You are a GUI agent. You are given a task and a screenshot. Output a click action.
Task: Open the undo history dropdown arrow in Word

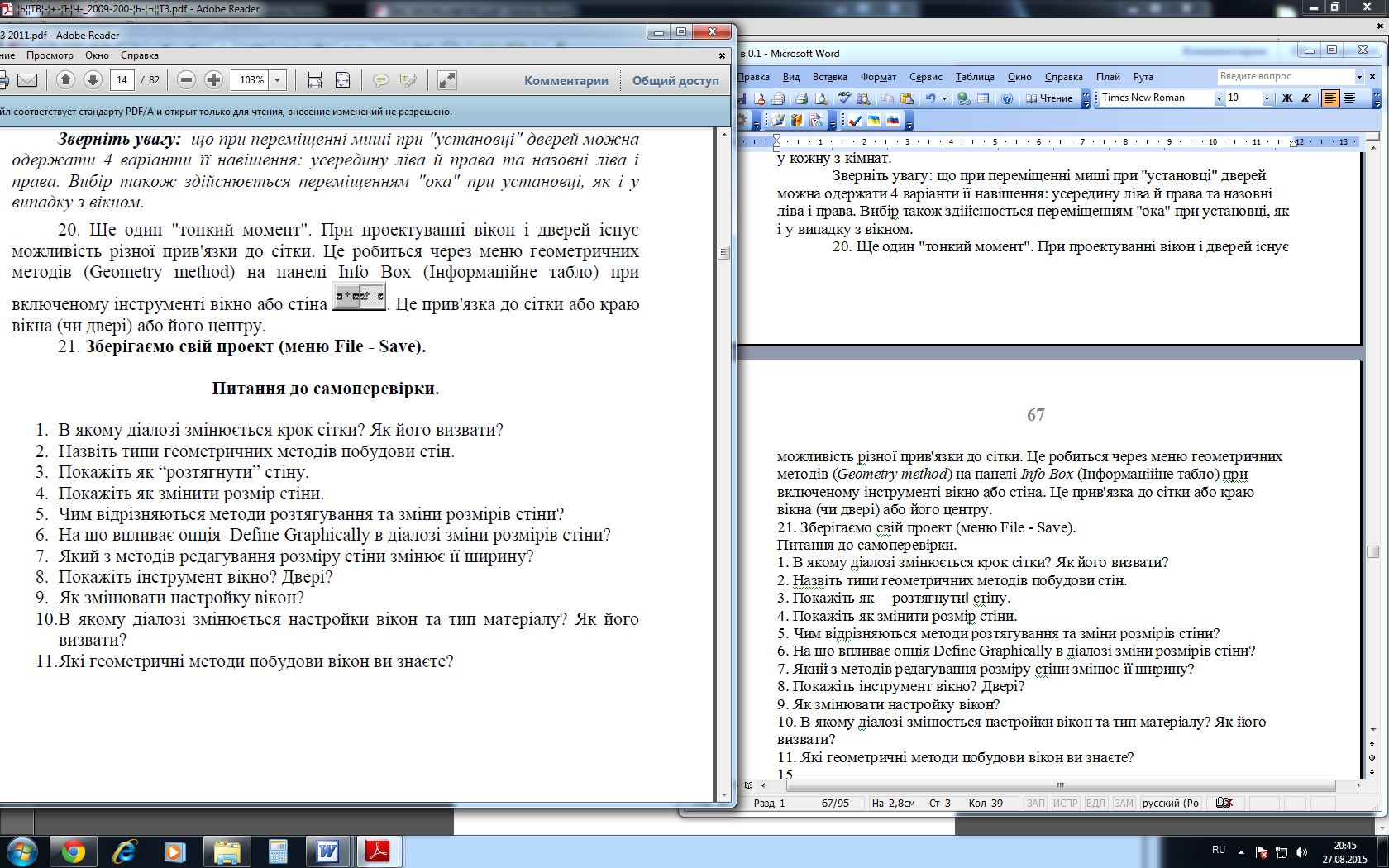(x=944, y=98)
